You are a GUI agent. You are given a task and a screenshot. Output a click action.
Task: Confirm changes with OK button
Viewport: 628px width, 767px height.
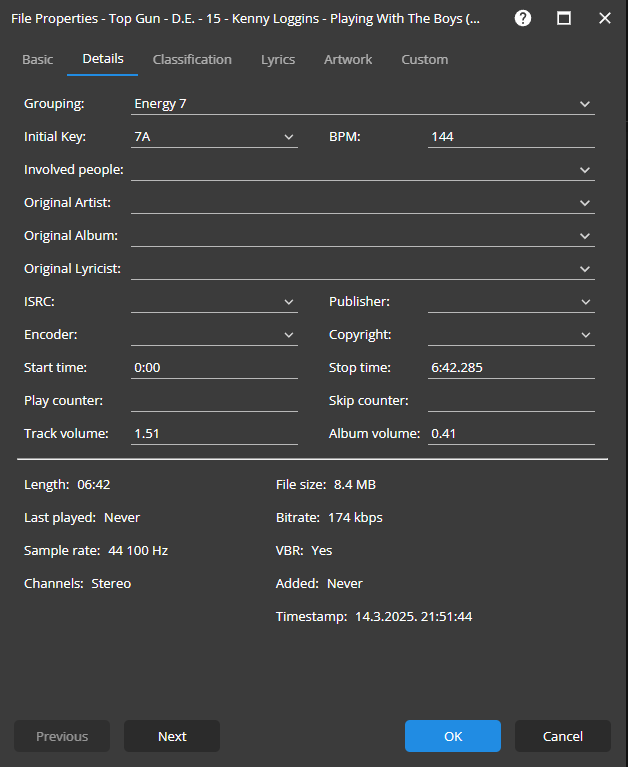453,737
